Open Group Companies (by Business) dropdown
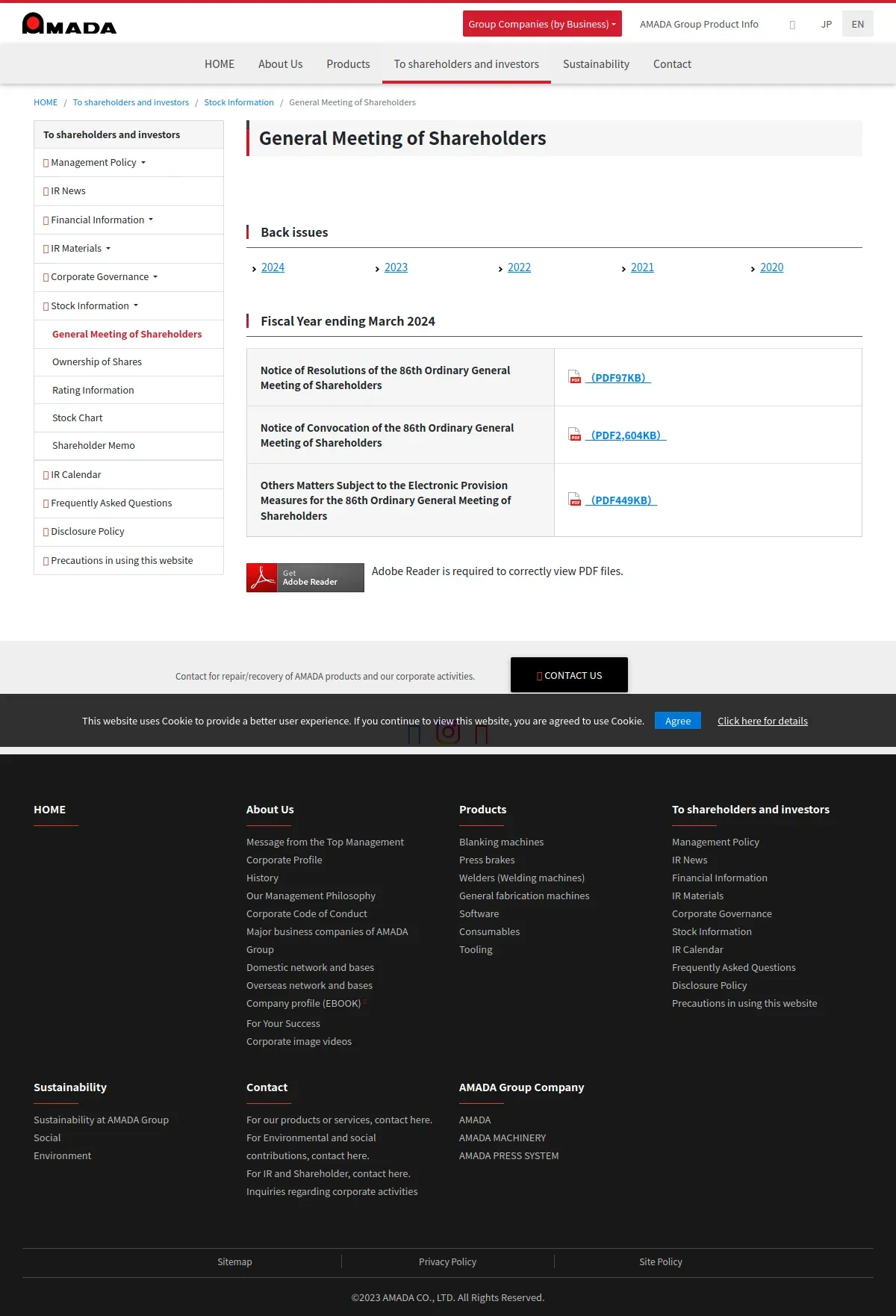 point(542,24)
